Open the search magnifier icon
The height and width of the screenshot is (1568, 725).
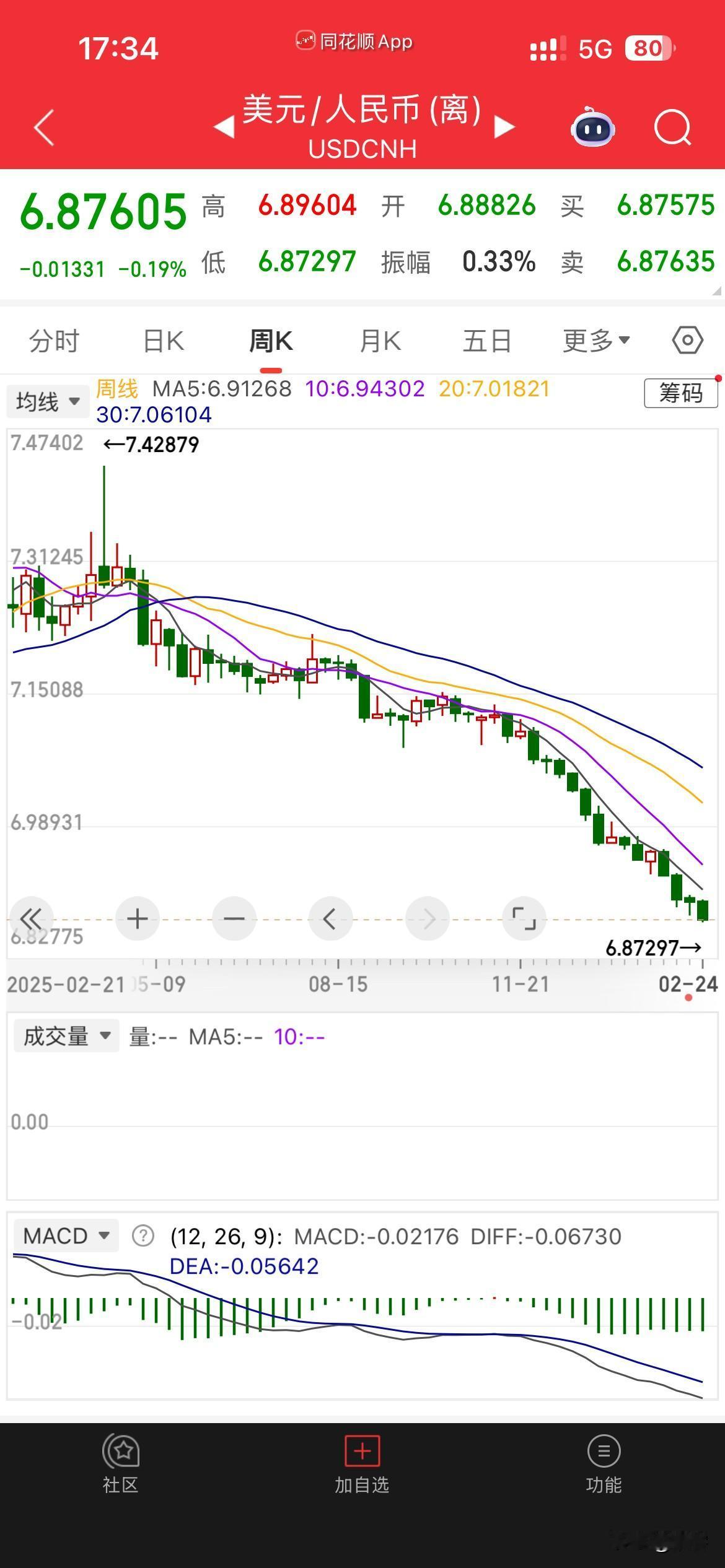pyautogui.click(x=673, y=128)
